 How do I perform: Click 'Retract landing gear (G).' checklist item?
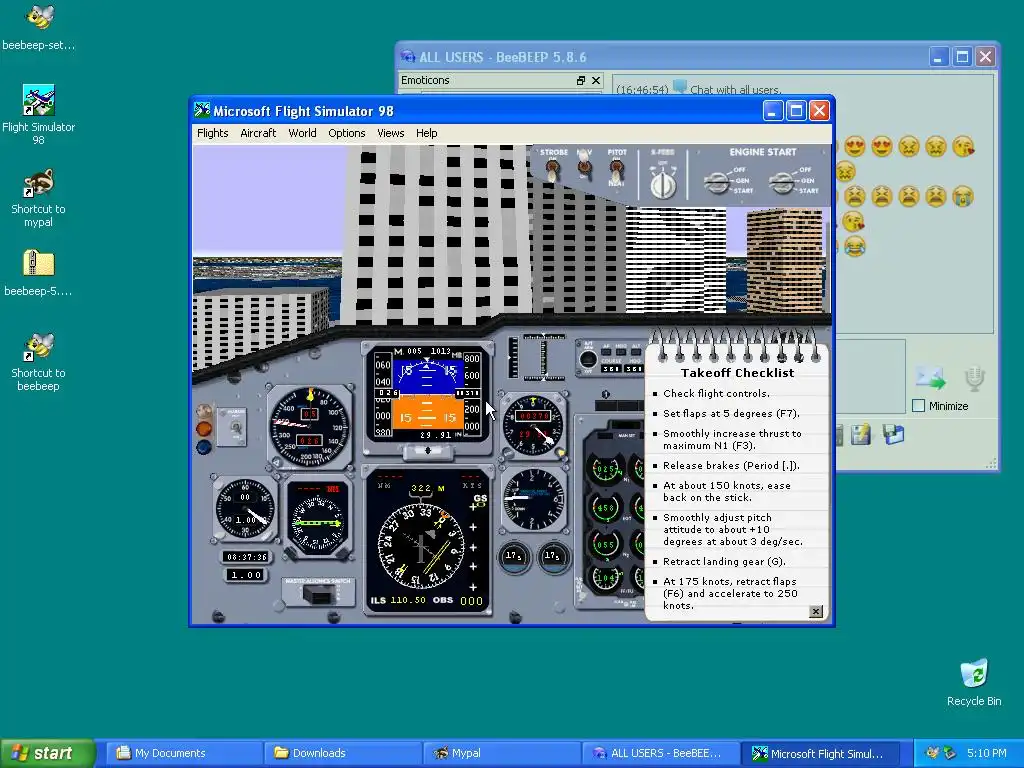(724, 562)
